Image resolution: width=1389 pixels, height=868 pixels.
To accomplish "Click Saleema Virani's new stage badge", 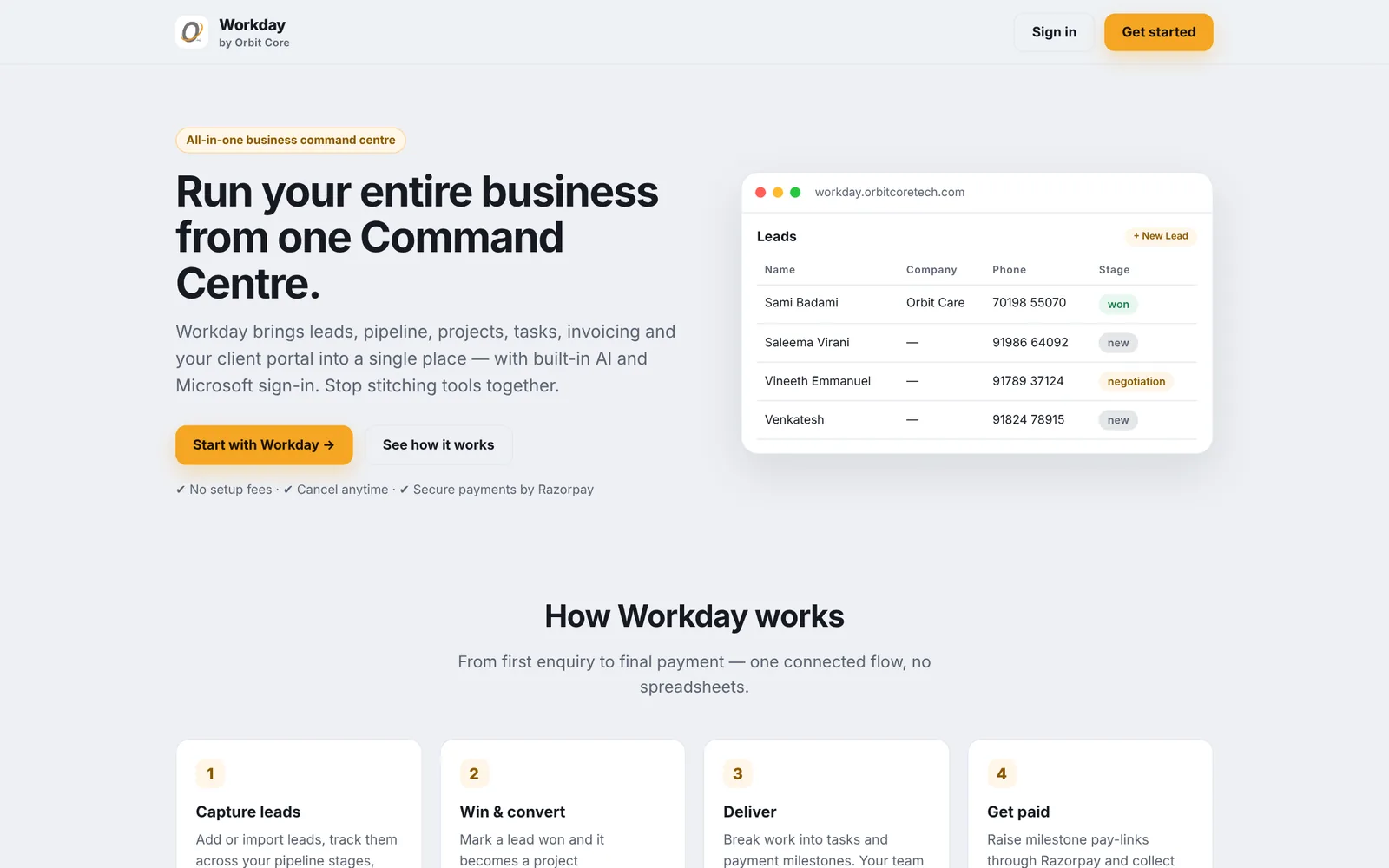I will 1118,343.
